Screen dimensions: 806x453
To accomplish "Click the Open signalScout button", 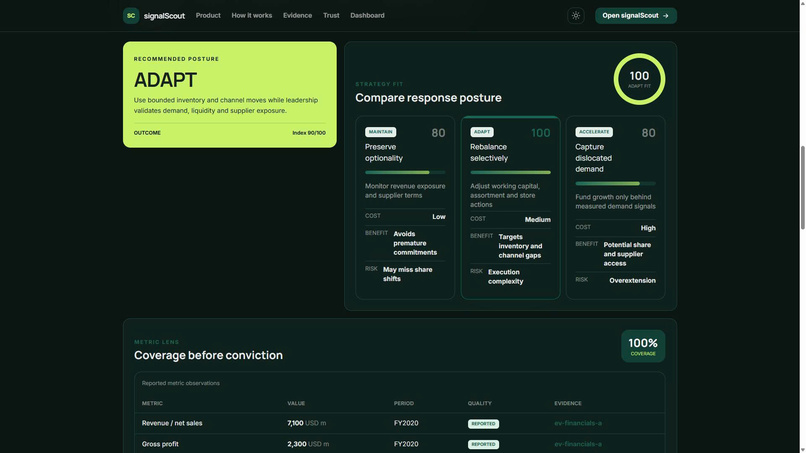I will (636, 15).
